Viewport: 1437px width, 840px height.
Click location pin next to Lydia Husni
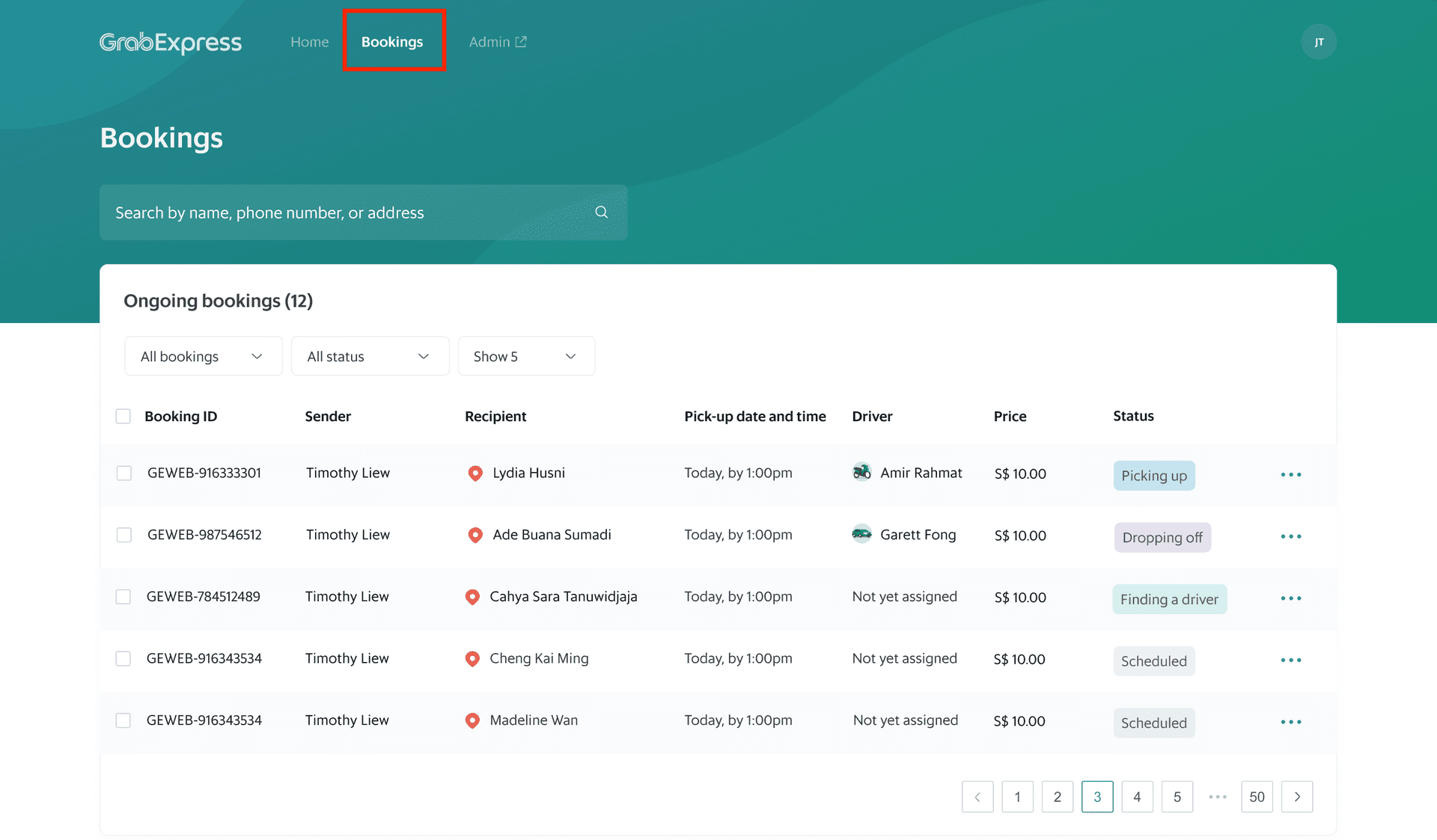pos(475,473)
